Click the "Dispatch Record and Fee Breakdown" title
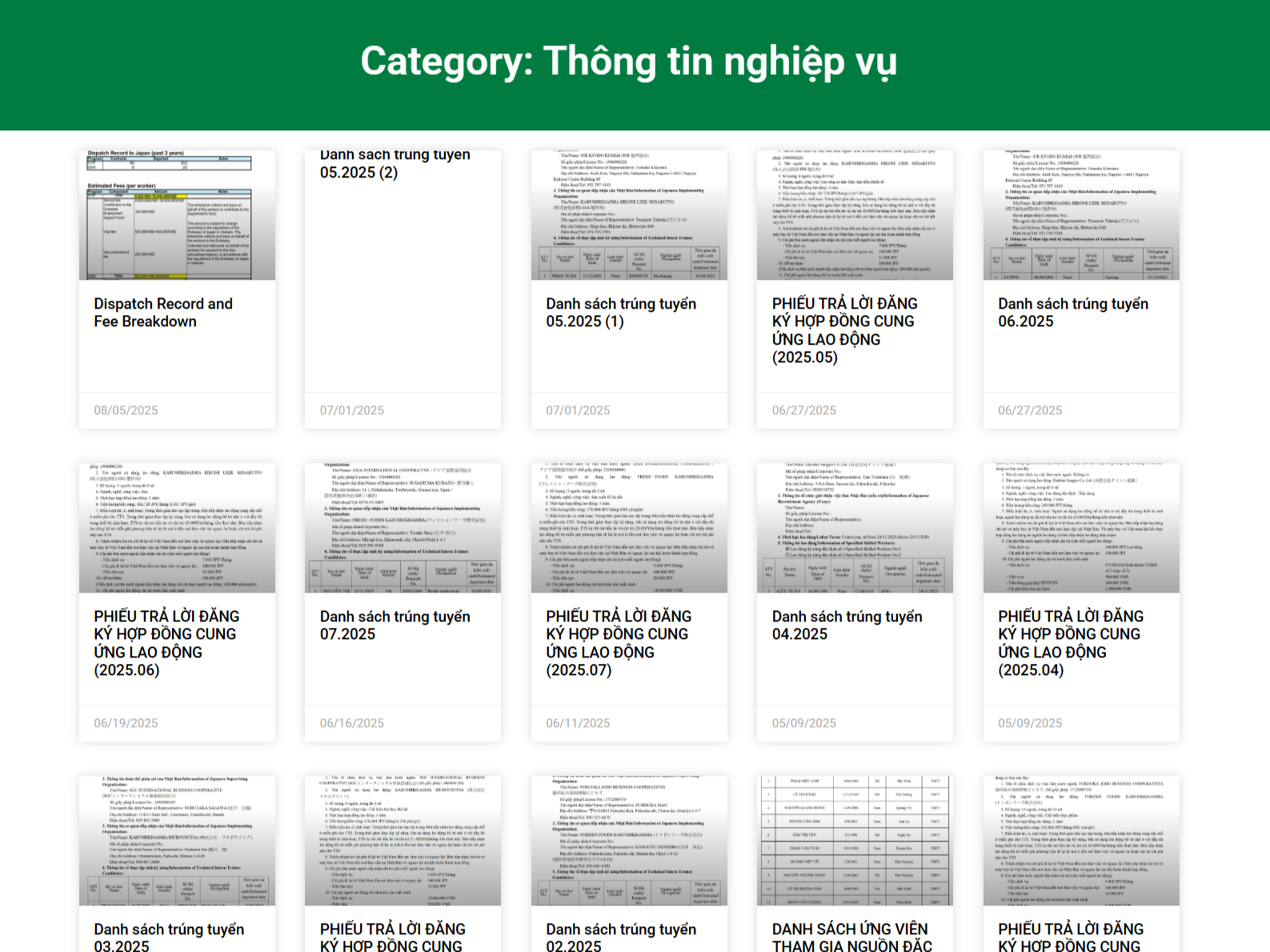The image size is (1270, 952). click(163, 313)
